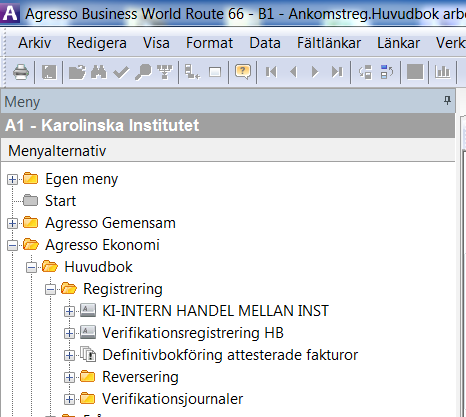
Task: Click the save disk toolbar icon
Action: [x=49, y=72]
